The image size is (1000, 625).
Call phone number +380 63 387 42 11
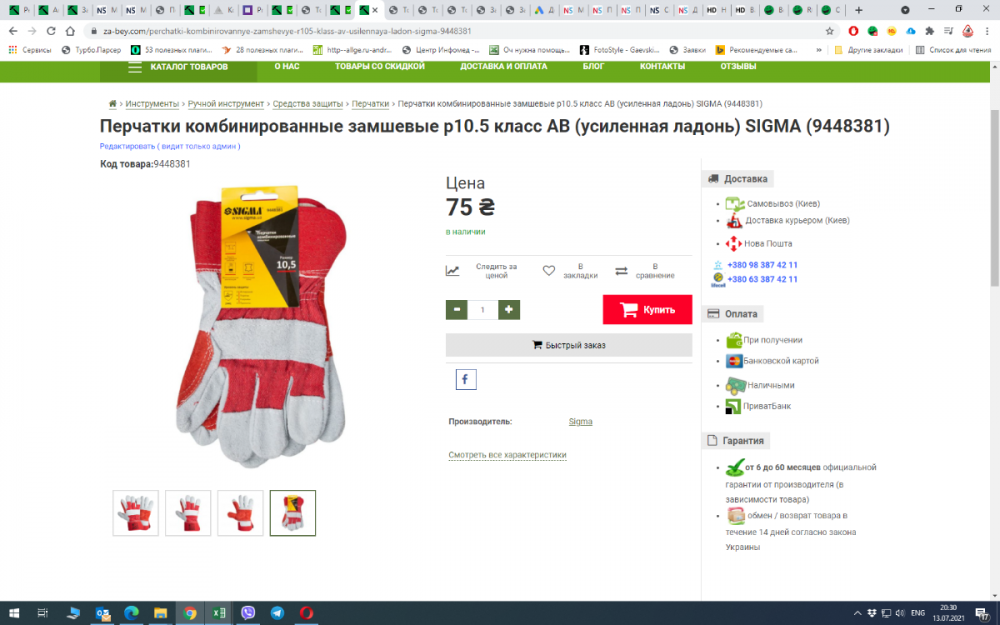click(x=762, y=279)
